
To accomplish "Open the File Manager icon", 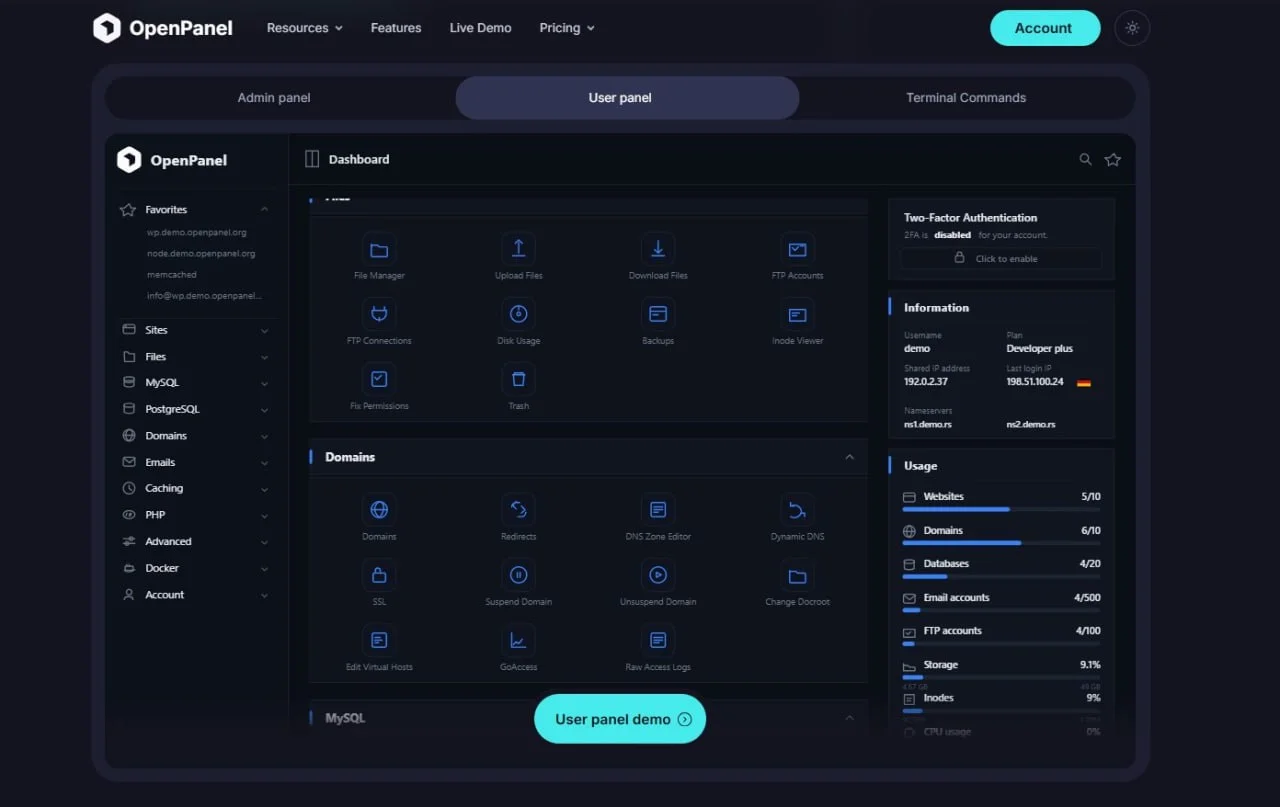I will pos(379,250).
